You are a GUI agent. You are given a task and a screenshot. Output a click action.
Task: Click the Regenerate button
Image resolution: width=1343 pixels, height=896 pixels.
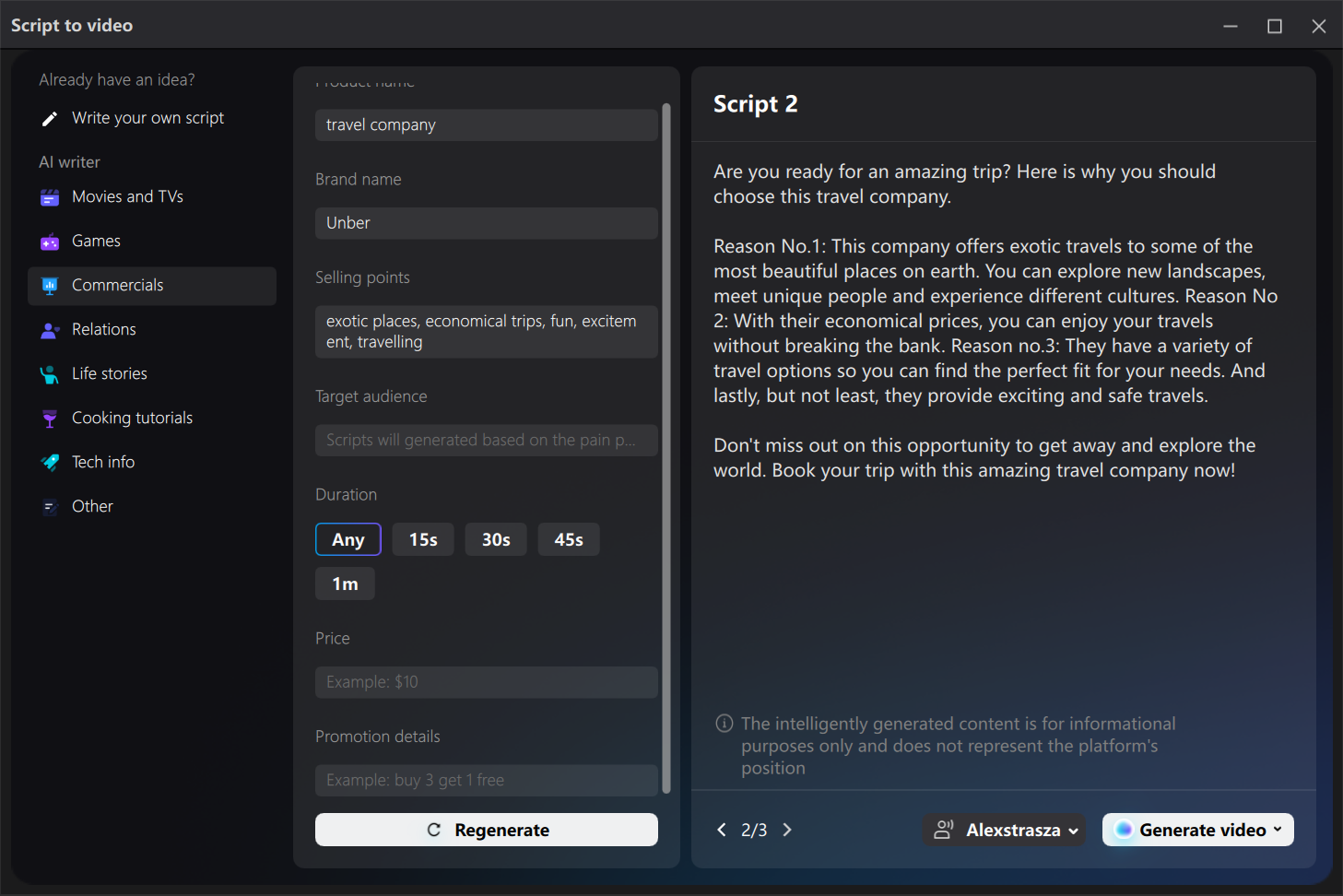487,830
